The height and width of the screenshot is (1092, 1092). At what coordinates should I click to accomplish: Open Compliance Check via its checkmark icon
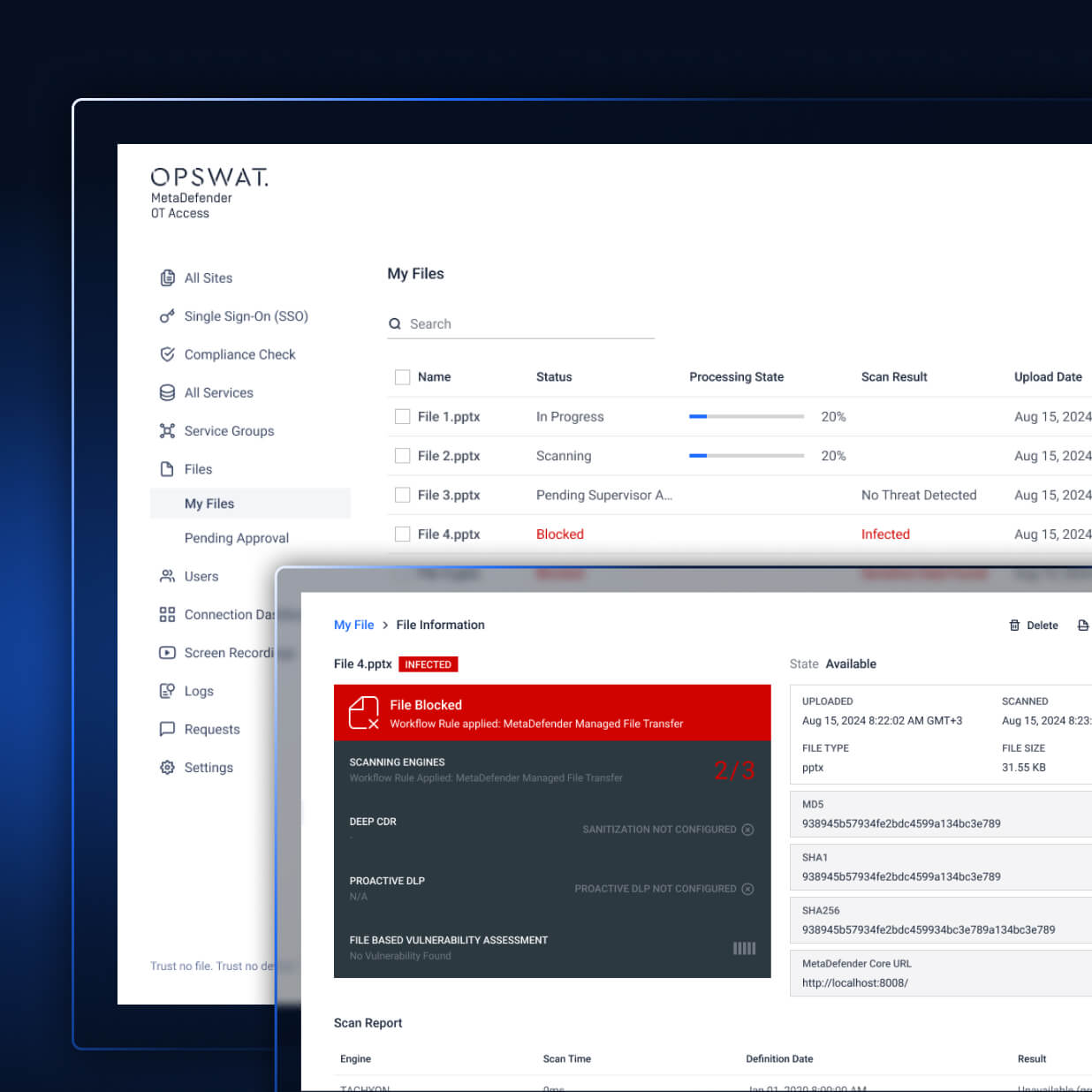coord(168,353)
